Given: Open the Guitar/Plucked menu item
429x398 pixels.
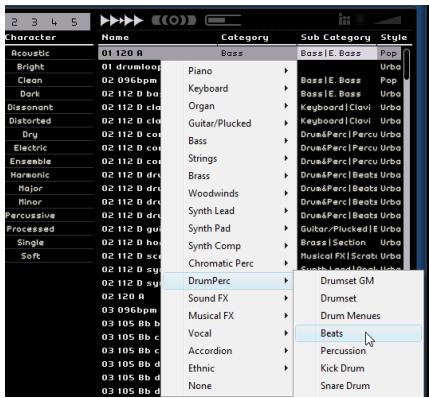Looking at the screenshot, I should coord(228,123).
